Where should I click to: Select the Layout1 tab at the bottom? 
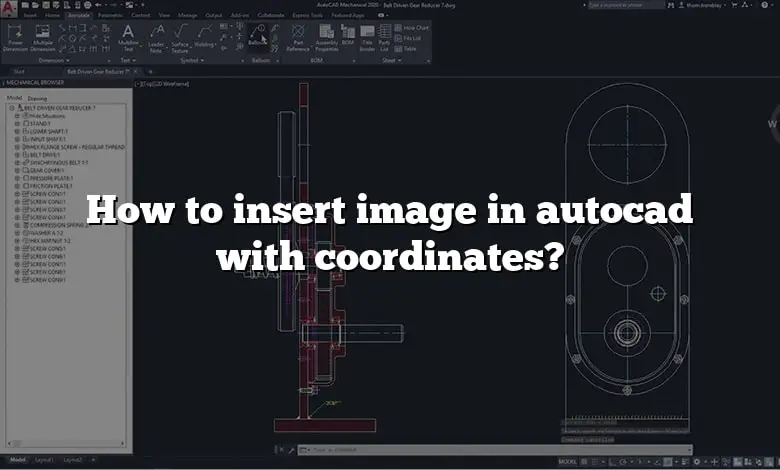(x=43, y=460)
